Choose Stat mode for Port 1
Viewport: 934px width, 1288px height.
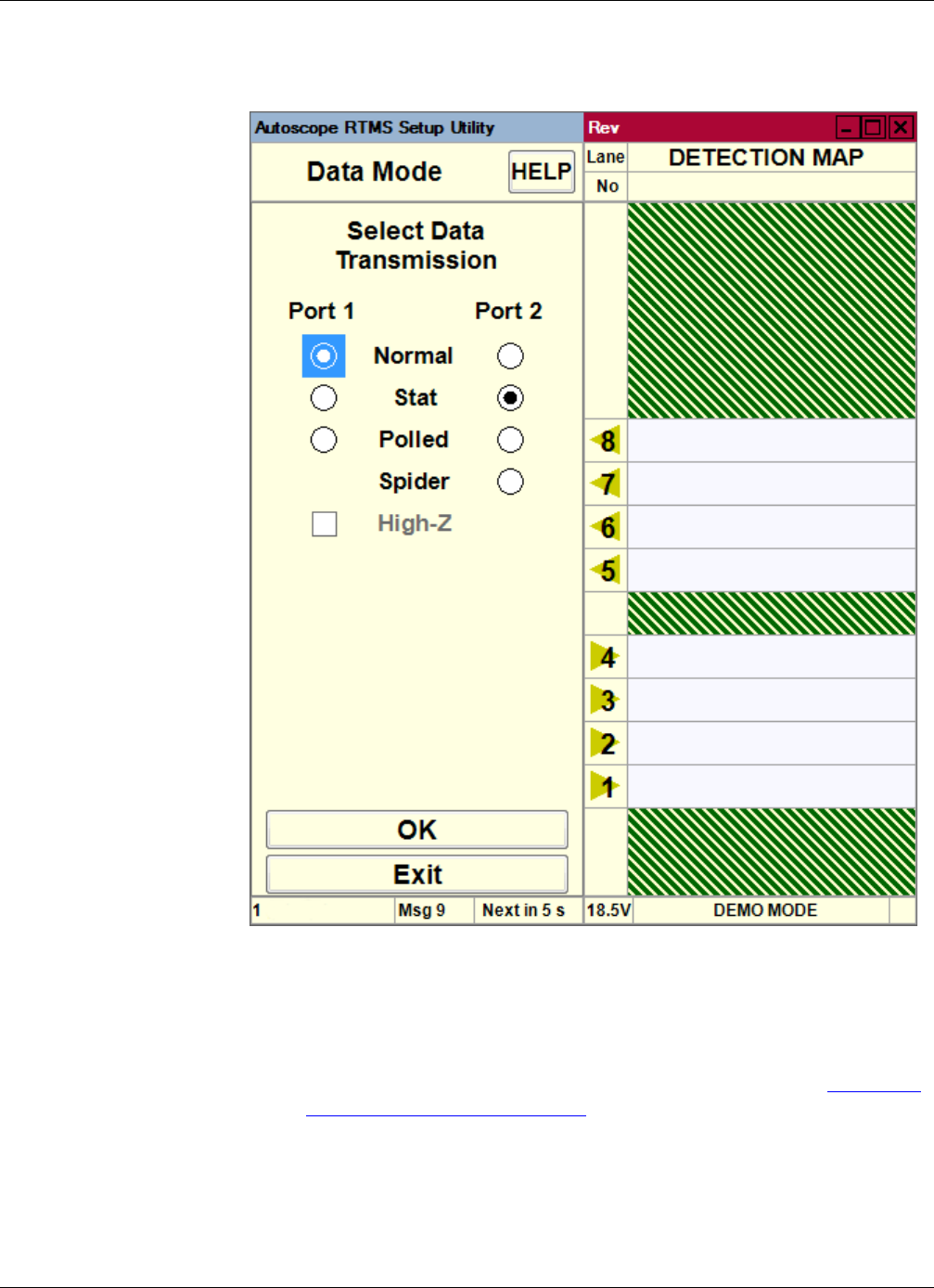tap(324, 398)
